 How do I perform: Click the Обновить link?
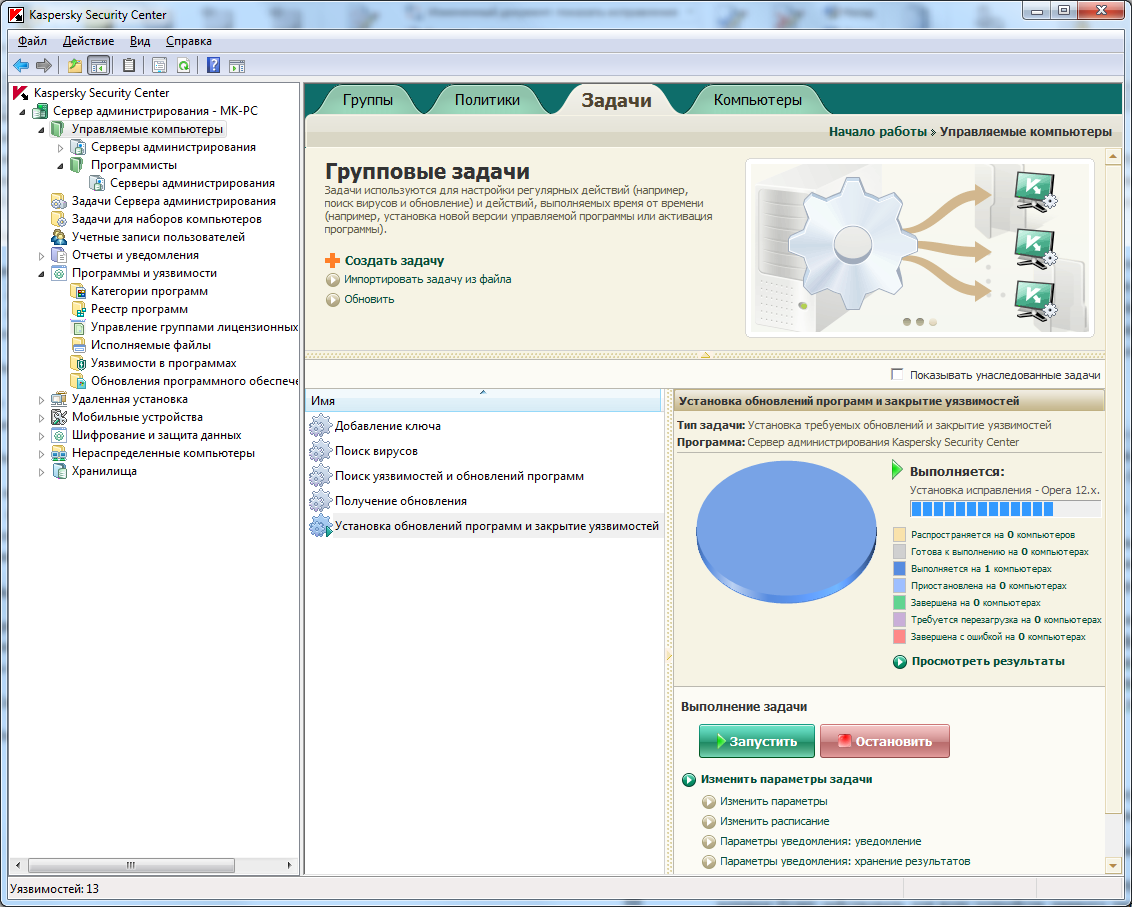click(x=369, y=299)
